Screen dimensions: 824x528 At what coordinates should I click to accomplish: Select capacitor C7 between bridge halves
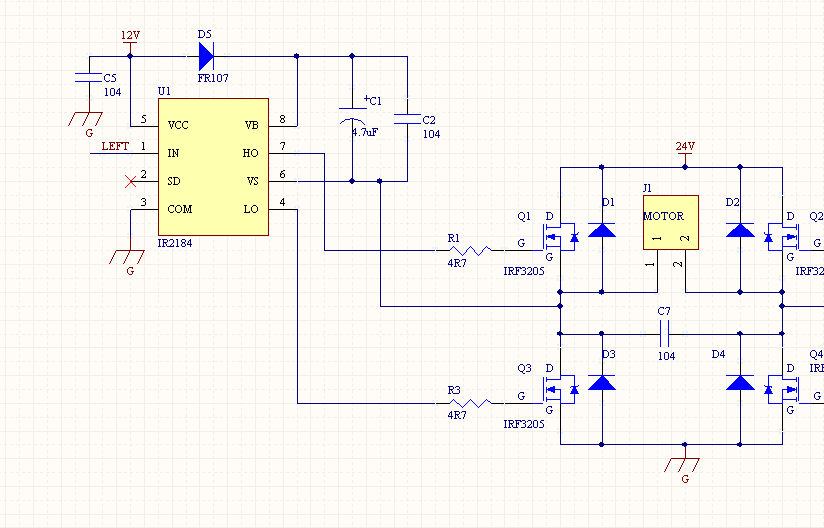[x=664, y=334]
